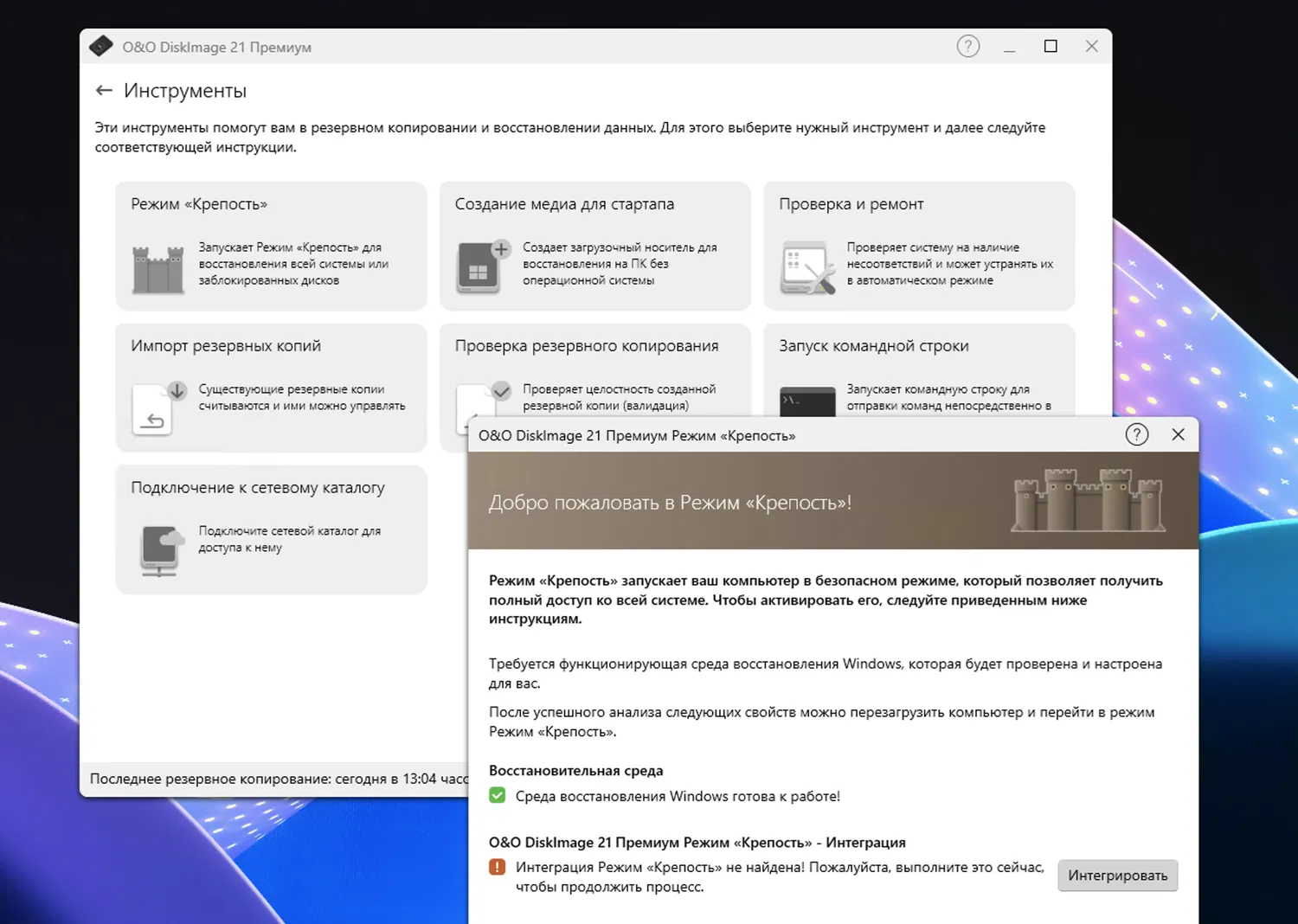Click the green check beside Среда восстановления Windows
Image resolution: width=1298 pixels, height=924 pixels.
(x=497, y=795)
